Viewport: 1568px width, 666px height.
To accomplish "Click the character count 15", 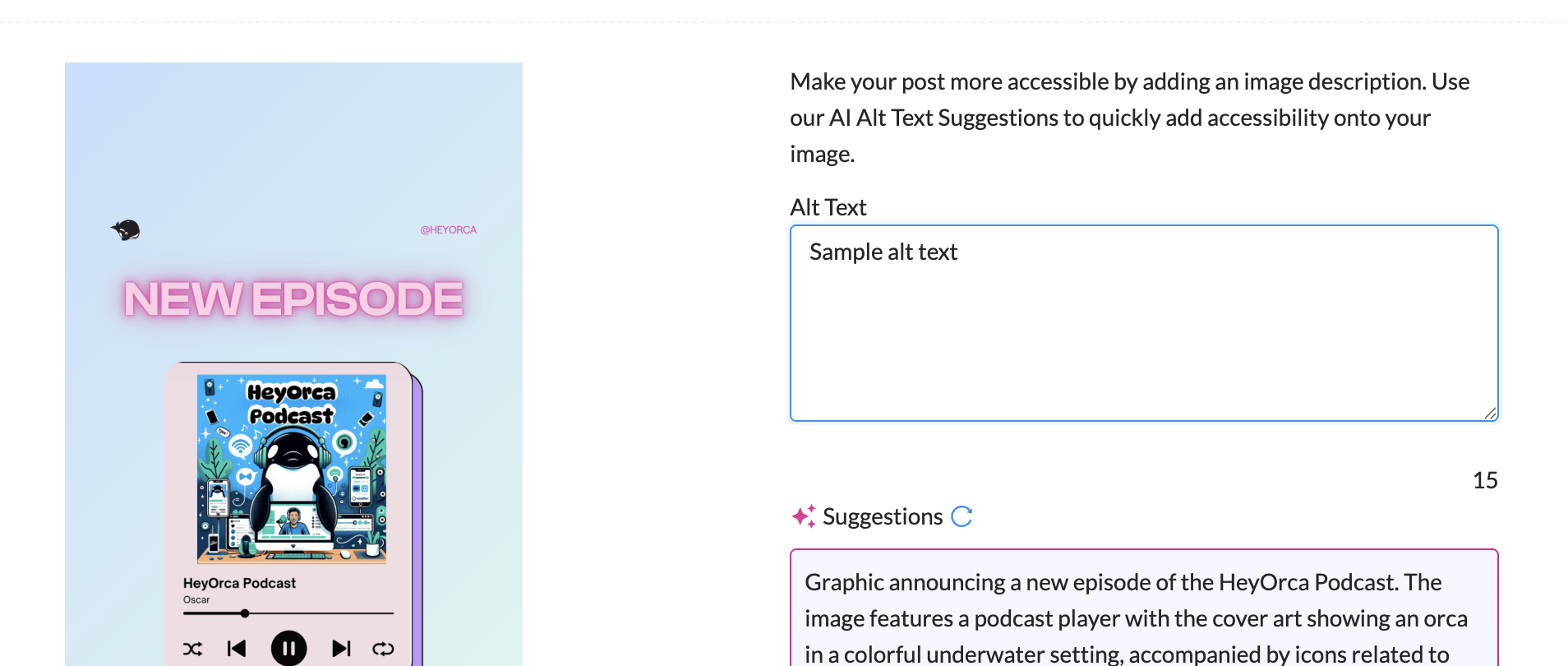I will coord(1485,480).
